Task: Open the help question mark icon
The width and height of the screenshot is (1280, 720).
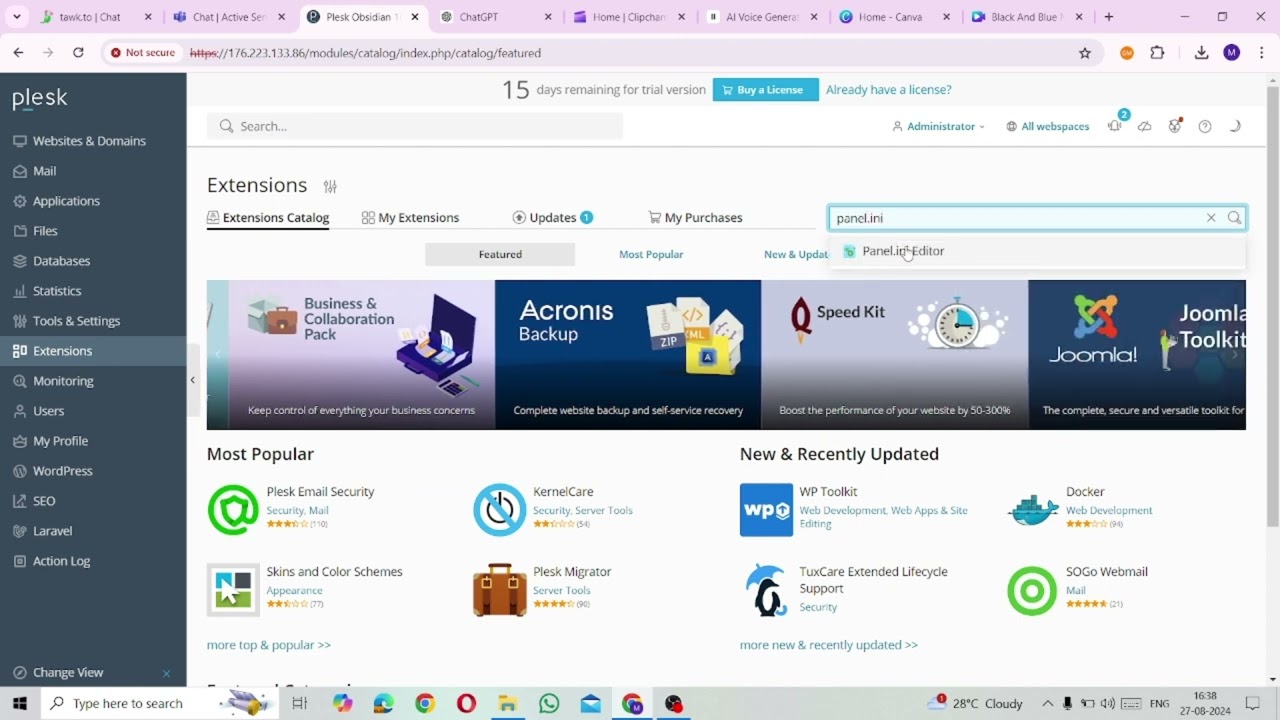Action: point(1205,126)
